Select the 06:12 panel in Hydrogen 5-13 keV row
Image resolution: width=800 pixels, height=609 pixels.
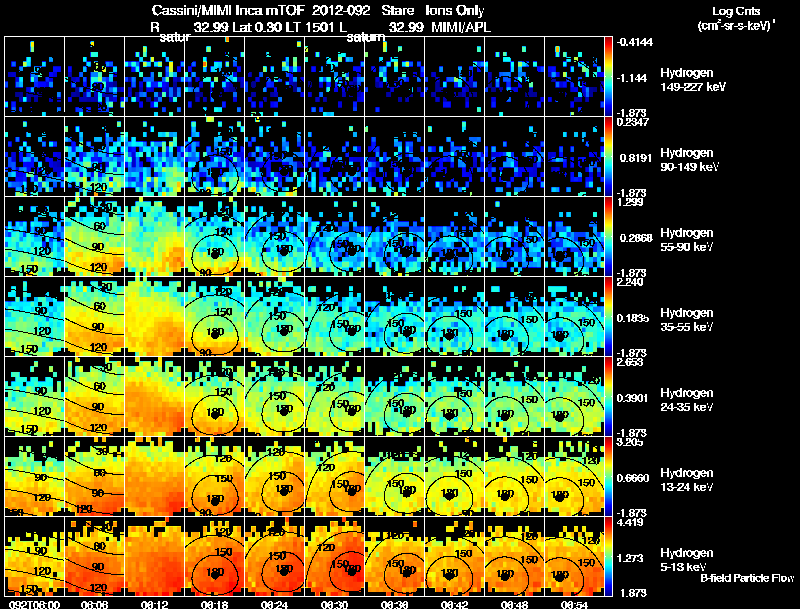155,556
